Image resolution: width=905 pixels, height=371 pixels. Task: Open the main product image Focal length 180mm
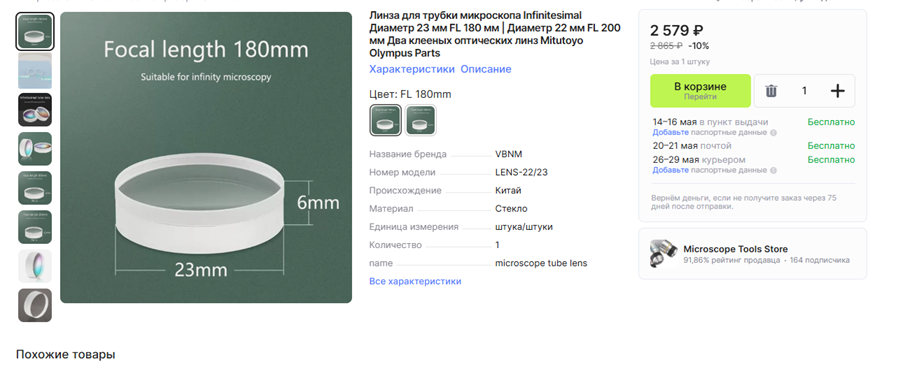[x=206, y=158]
